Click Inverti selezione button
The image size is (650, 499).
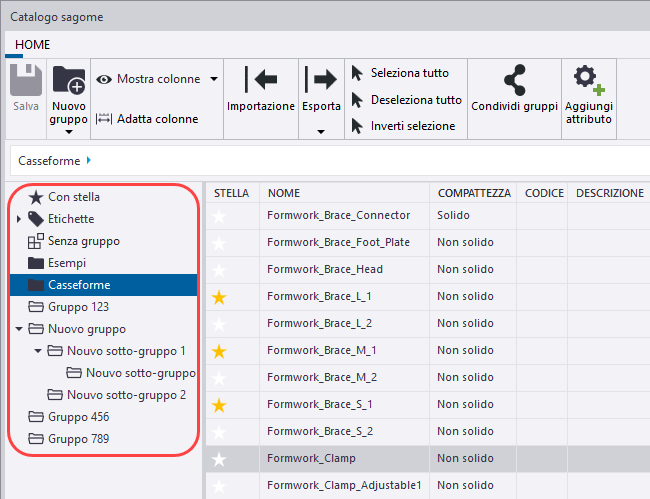412,126
